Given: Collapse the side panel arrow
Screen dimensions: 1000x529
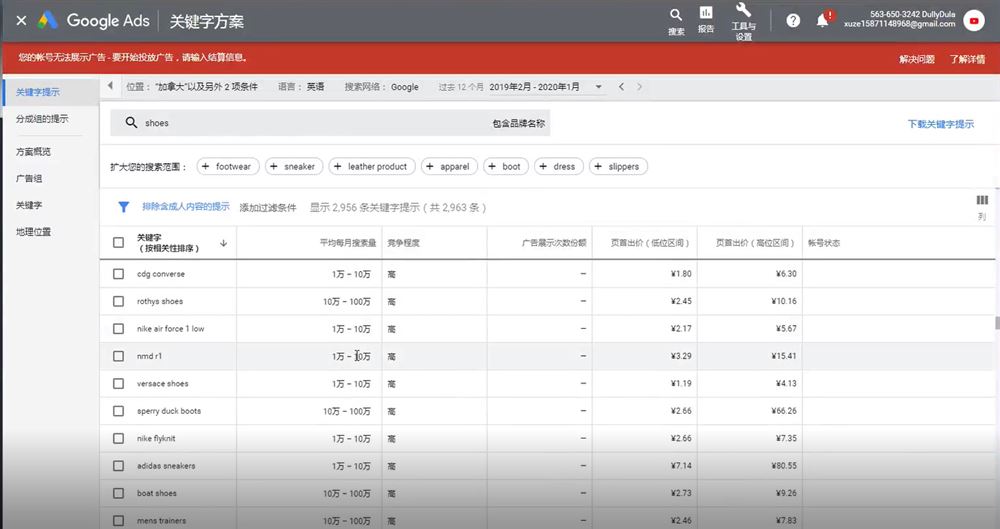Looking at the screenshot, I should point(110,86).
